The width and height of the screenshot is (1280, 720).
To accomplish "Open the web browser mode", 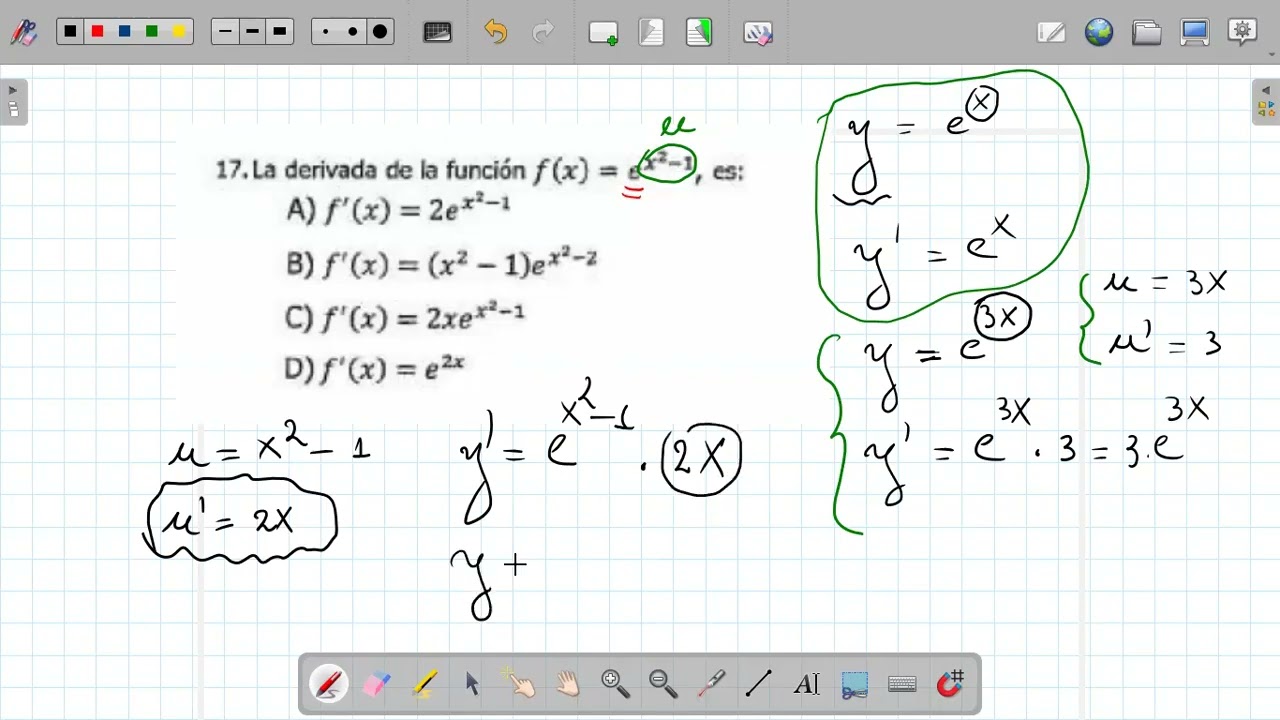I will [1099, 32].
